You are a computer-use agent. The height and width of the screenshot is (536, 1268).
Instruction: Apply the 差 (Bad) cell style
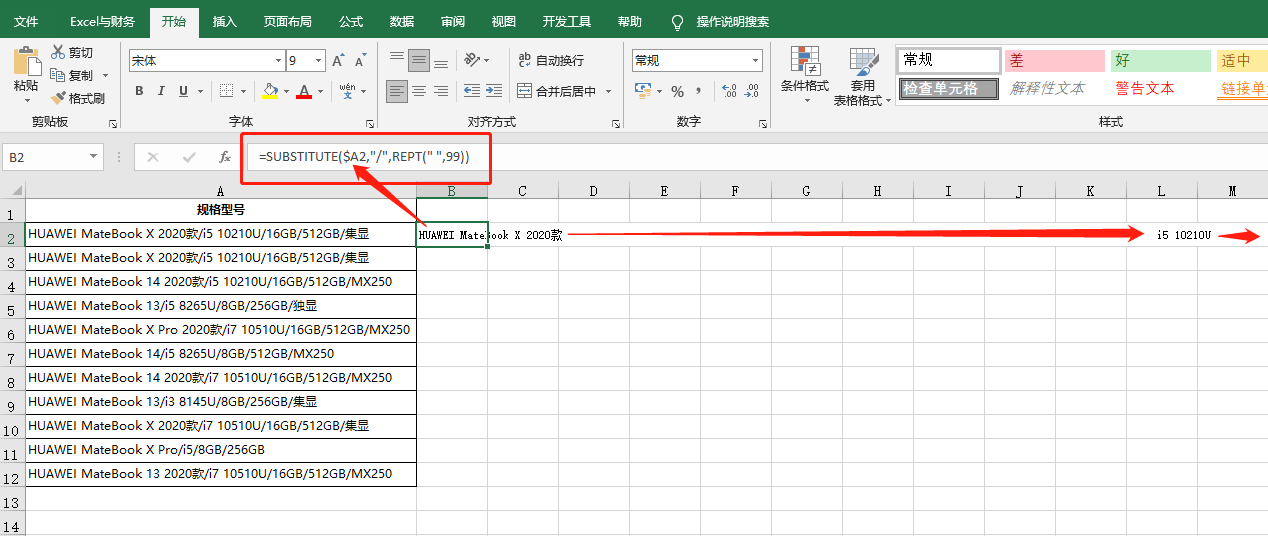tap(1055, 61)
